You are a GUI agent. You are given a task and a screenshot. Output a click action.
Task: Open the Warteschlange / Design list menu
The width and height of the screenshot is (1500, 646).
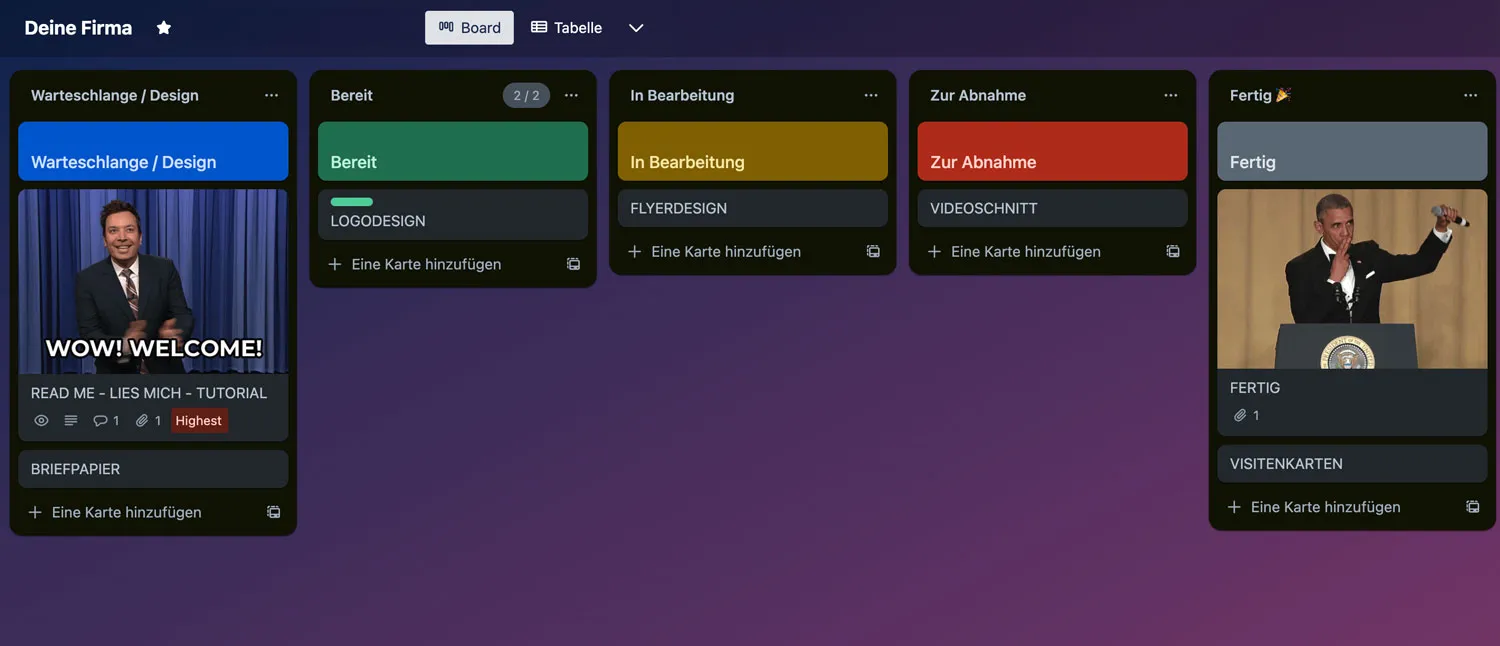[x=271, y=95]
